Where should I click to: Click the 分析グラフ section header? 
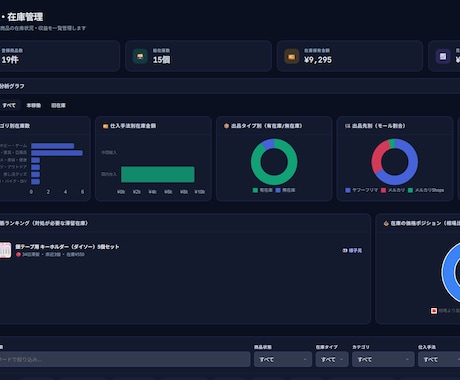pyautogui.click(x=12, y=86)
